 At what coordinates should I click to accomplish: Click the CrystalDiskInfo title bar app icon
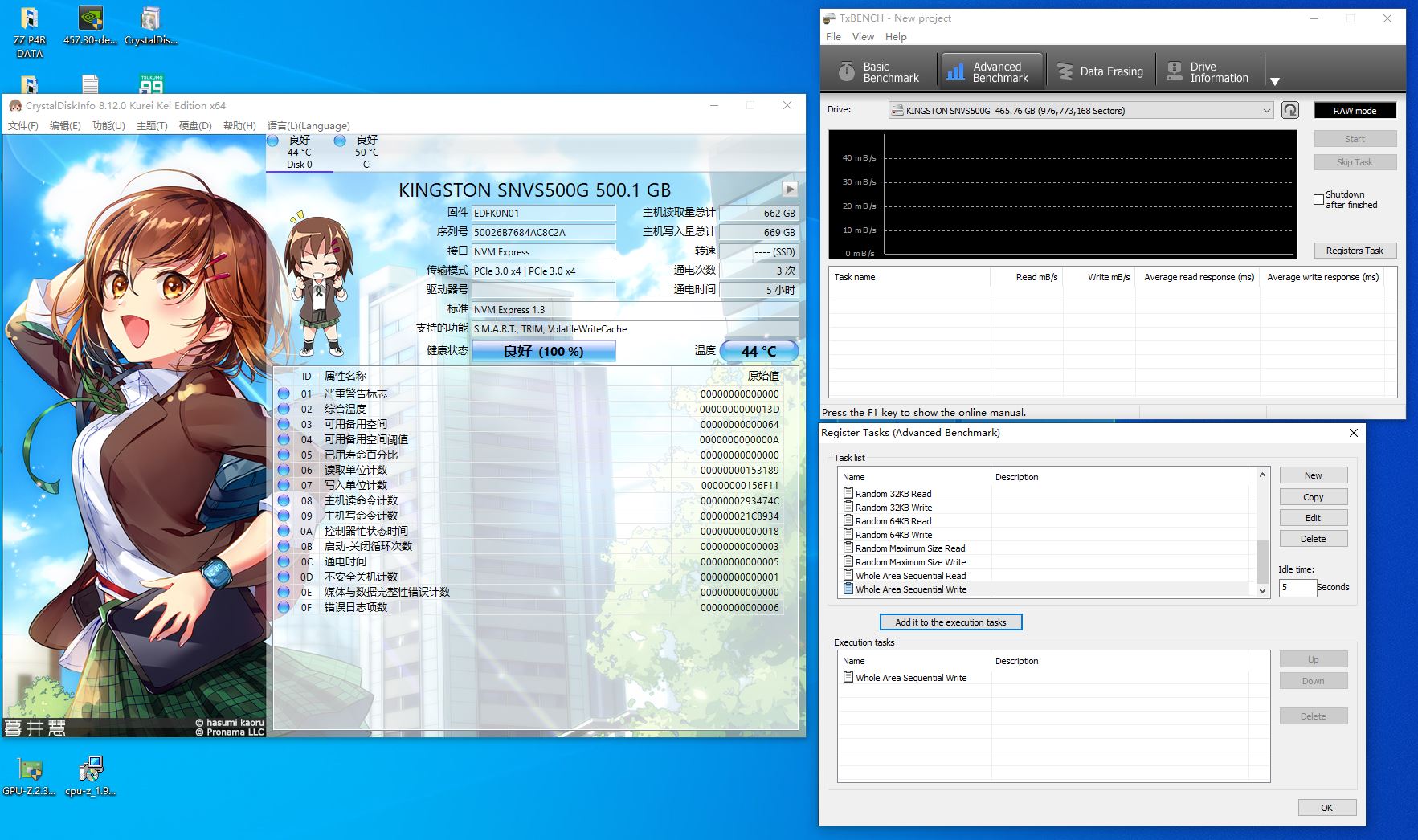tap(14, 105)
